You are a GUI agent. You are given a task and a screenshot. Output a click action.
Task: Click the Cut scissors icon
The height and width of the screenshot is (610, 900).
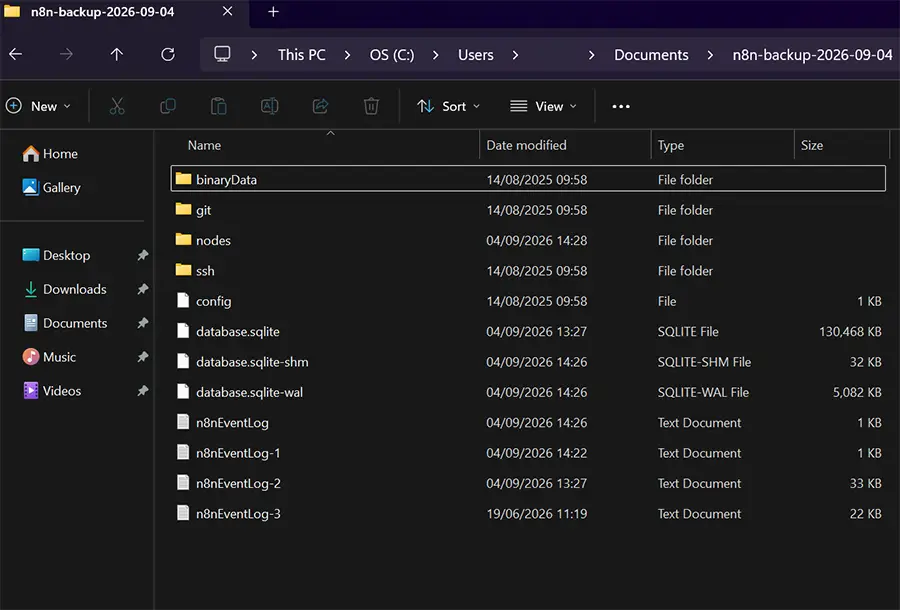[x=117, y=106]
